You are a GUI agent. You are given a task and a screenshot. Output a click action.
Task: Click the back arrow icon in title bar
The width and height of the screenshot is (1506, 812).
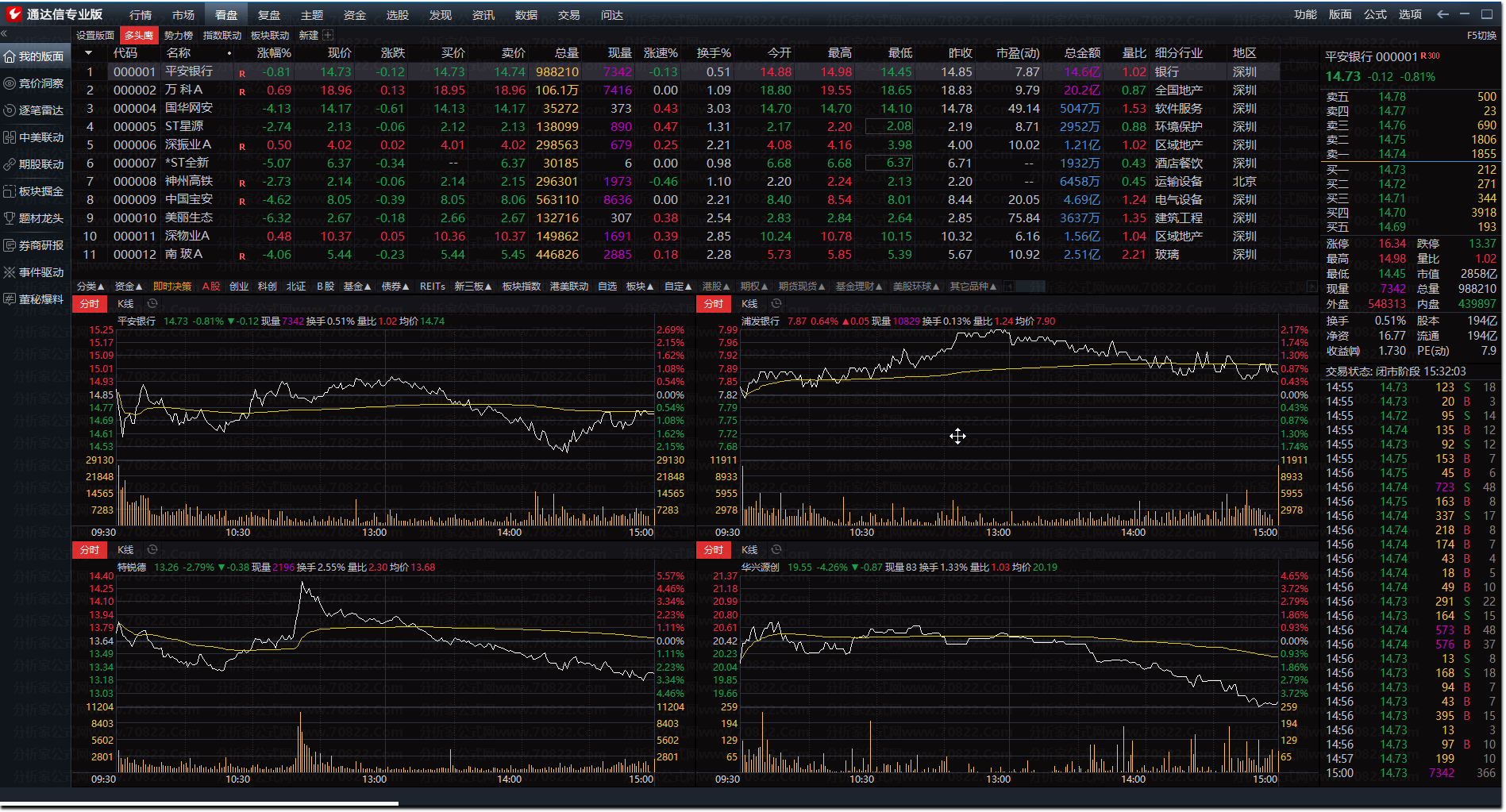pyautogui.click(x=1442, y=14)
